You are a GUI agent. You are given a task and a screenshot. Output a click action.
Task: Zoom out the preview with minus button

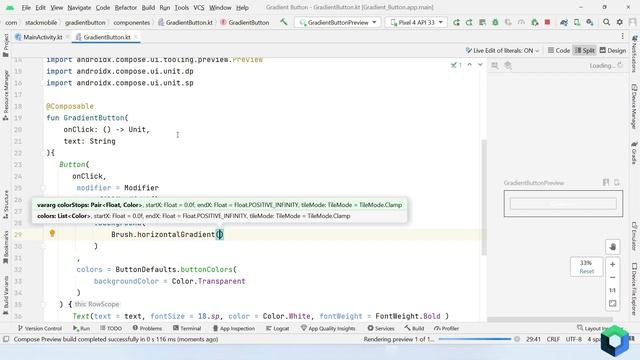613,278
